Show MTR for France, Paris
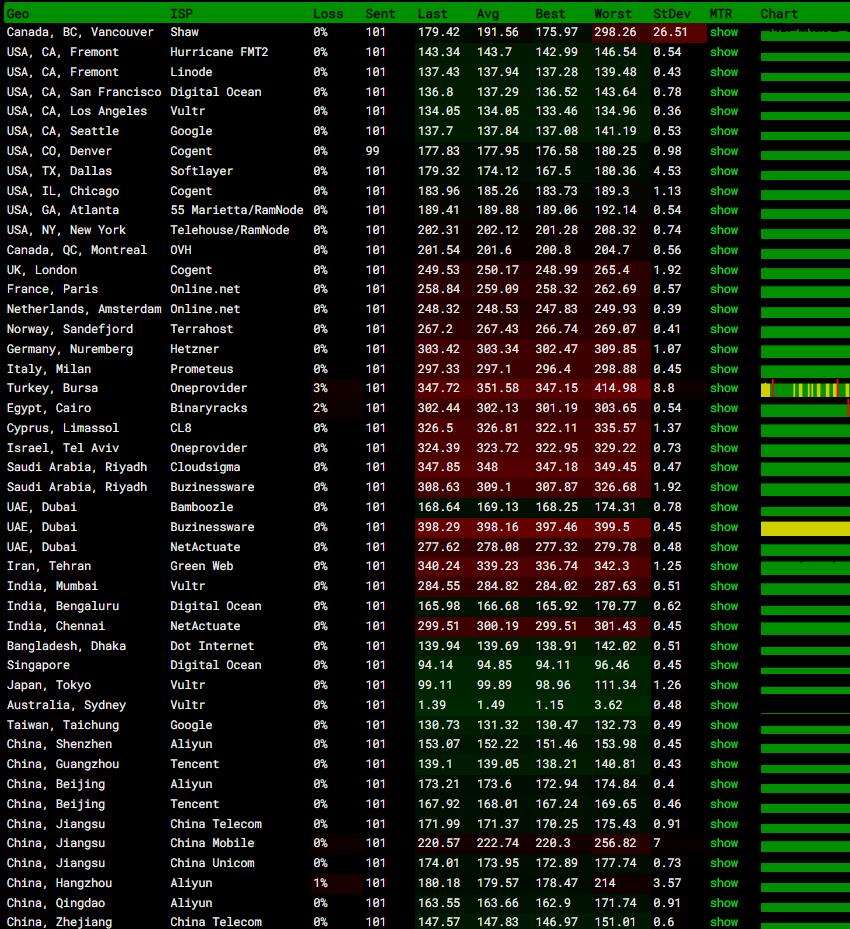 click(724, 289)
